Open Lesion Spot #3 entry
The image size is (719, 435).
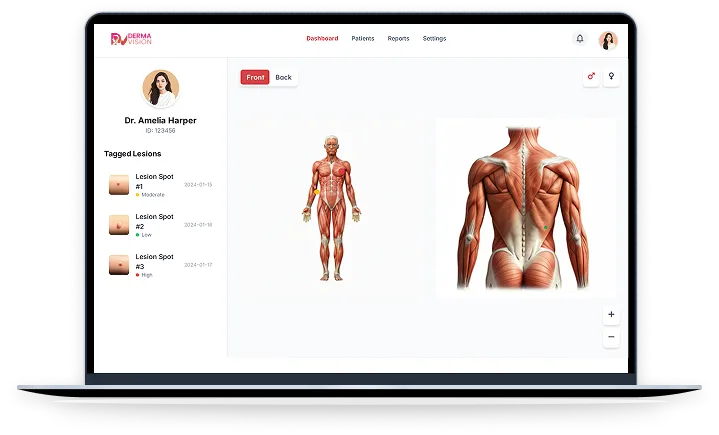pyautogui.click(x=160, y=265)
